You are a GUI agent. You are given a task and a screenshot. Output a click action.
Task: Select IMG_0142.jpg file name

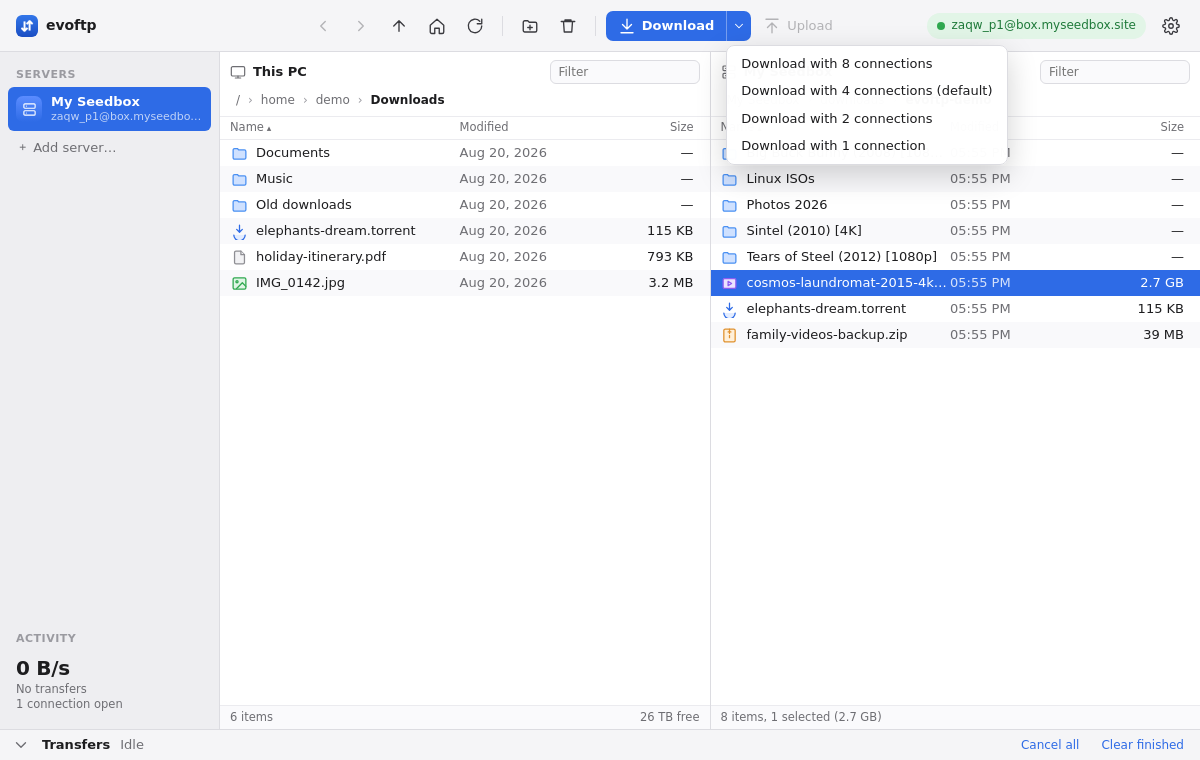[x=300, y=283]
